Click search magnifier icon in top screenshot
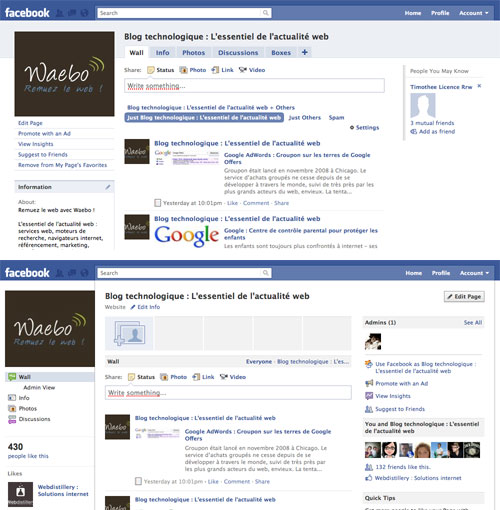This screenshot has height=510, width=500. coord(265,13)
